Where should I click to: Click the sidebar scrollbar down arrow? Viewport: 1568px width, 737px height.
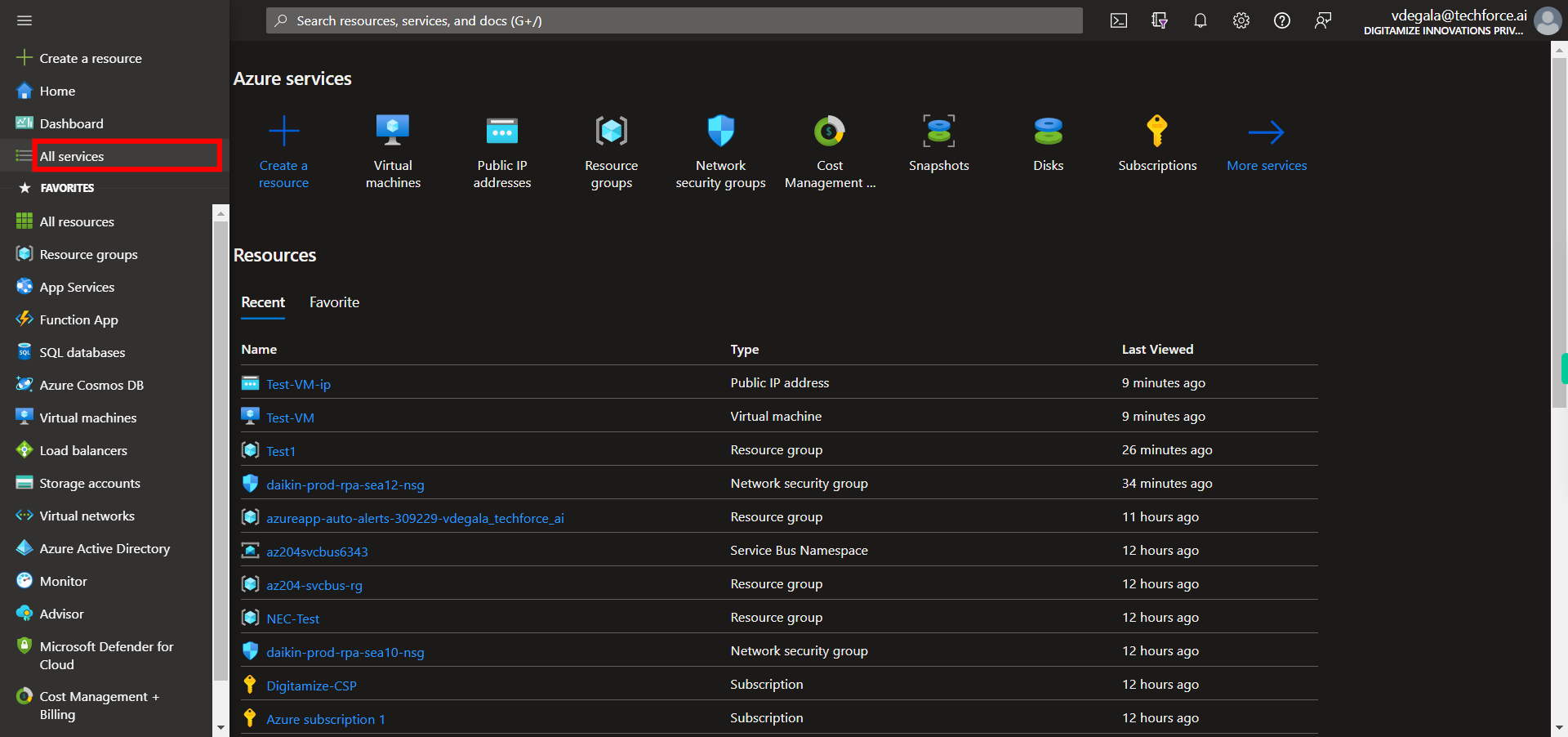(220, 727)
